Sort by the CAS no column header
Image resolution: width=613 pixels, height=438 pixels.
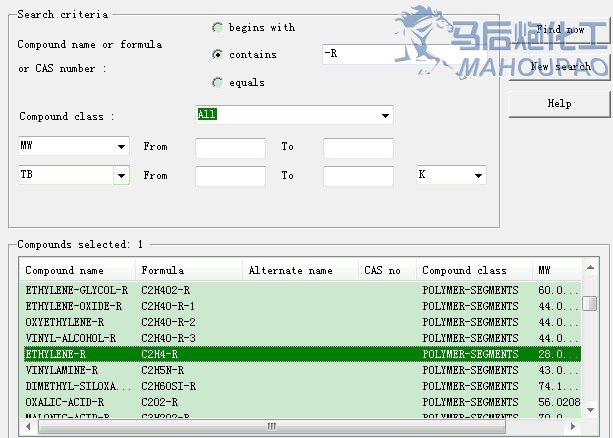pyautogui.click(x=387, y=270)
